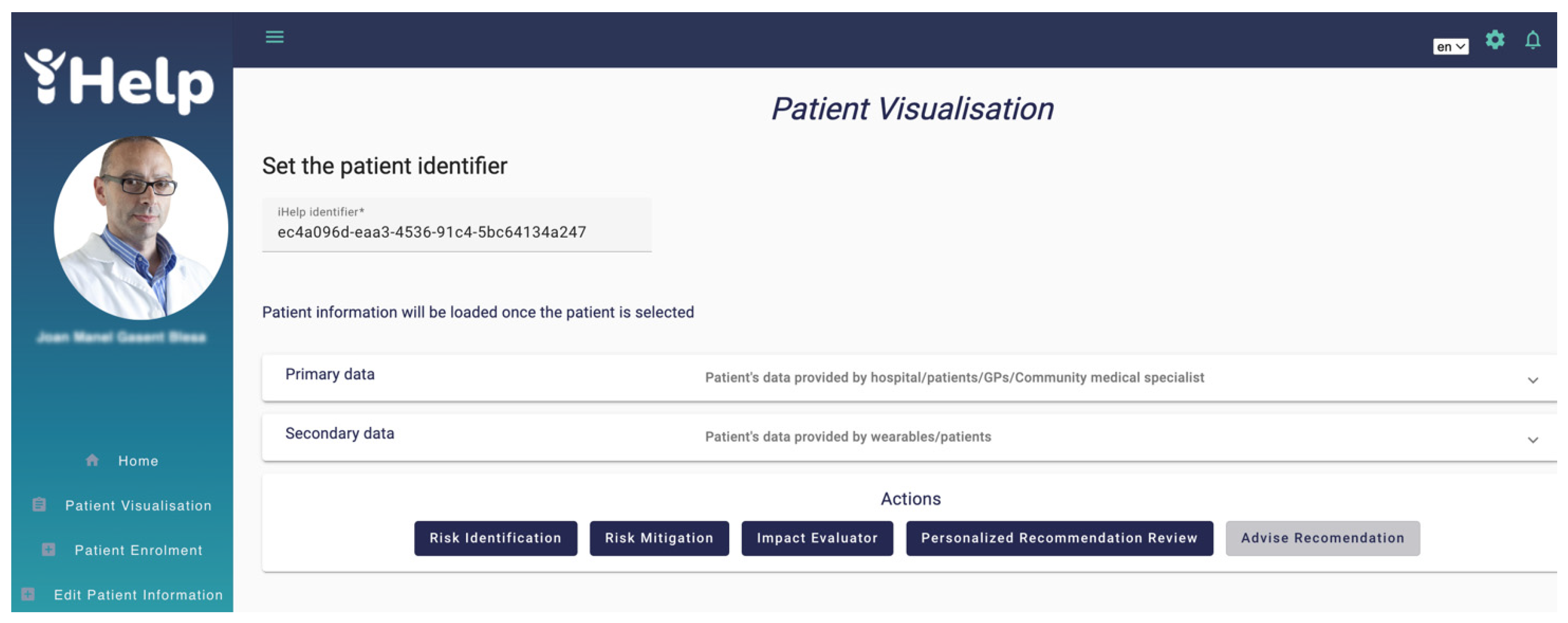Click the Personalized Recommendation Review button

click(x=1058, y=537)
